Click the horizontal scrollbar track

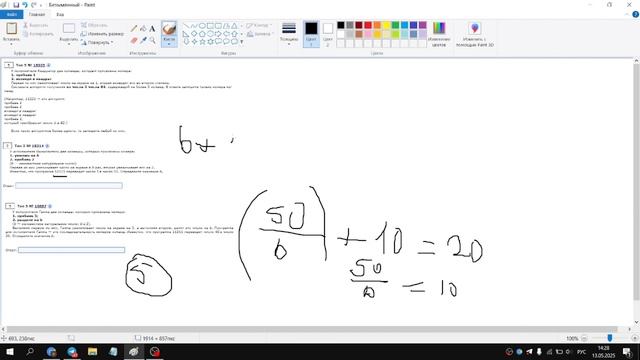(312, 329)
